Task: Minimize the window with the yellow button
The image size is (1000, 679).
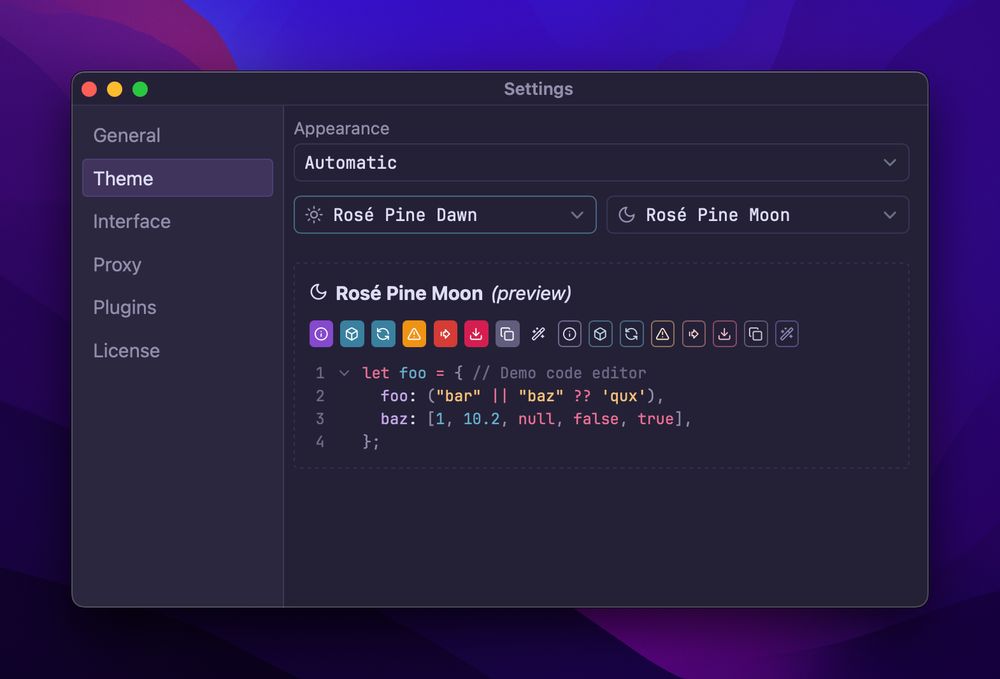Action: [115, 89]
